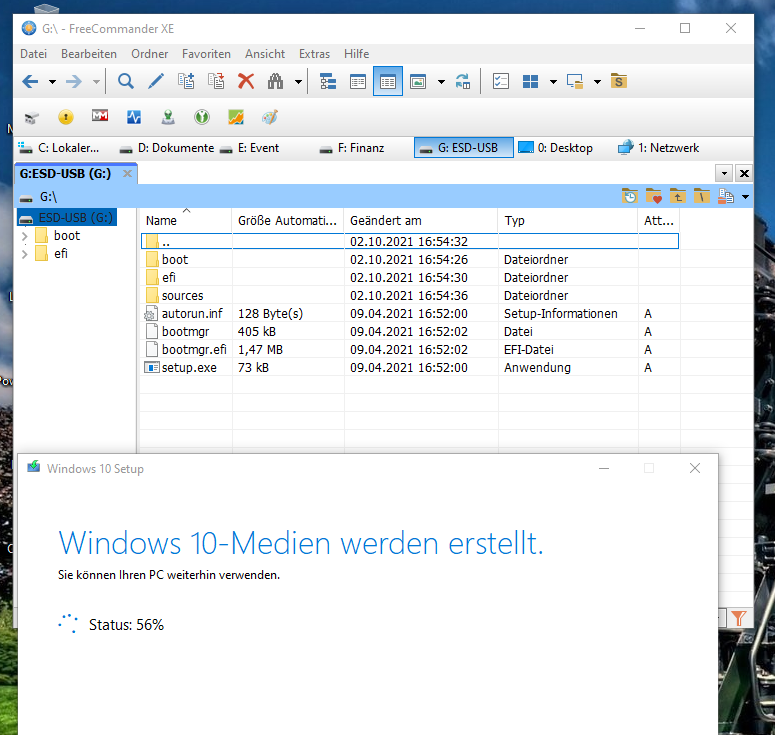Click the monitor-with-folder desktop snapshot icon
Viewport: 775px width, 735px height.
(575, 82)
